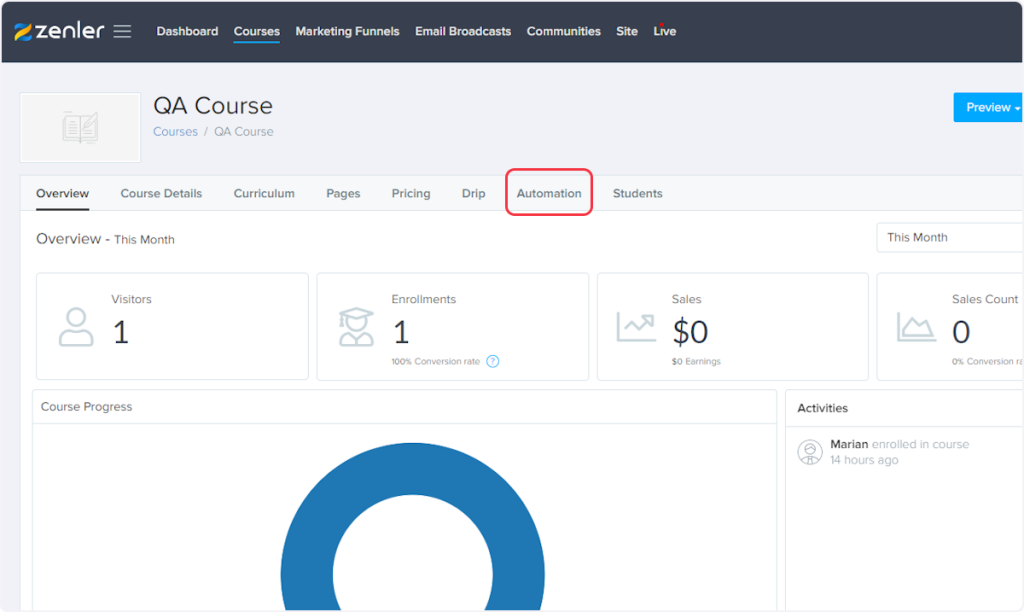Open Marketing Funnels in top navigation
This screenshot has width=1024, height=612.
click(347, 31)
